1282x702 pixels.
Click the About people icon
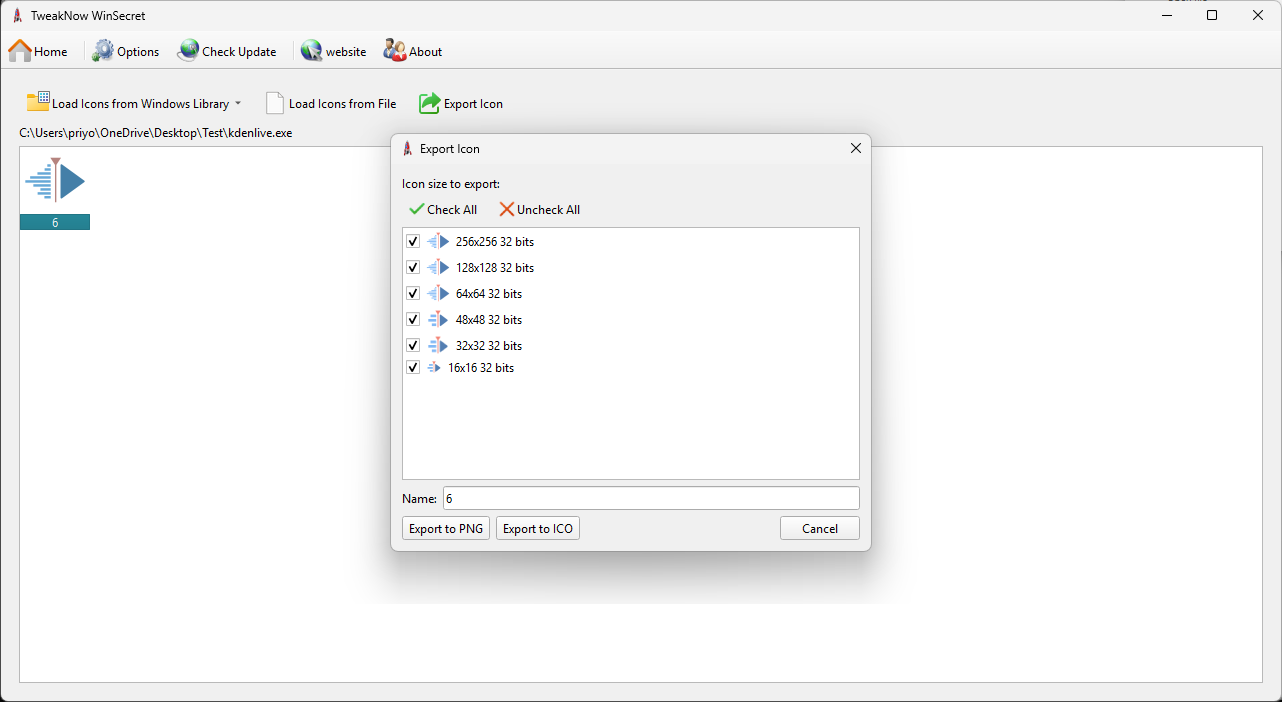click(395, 51)
